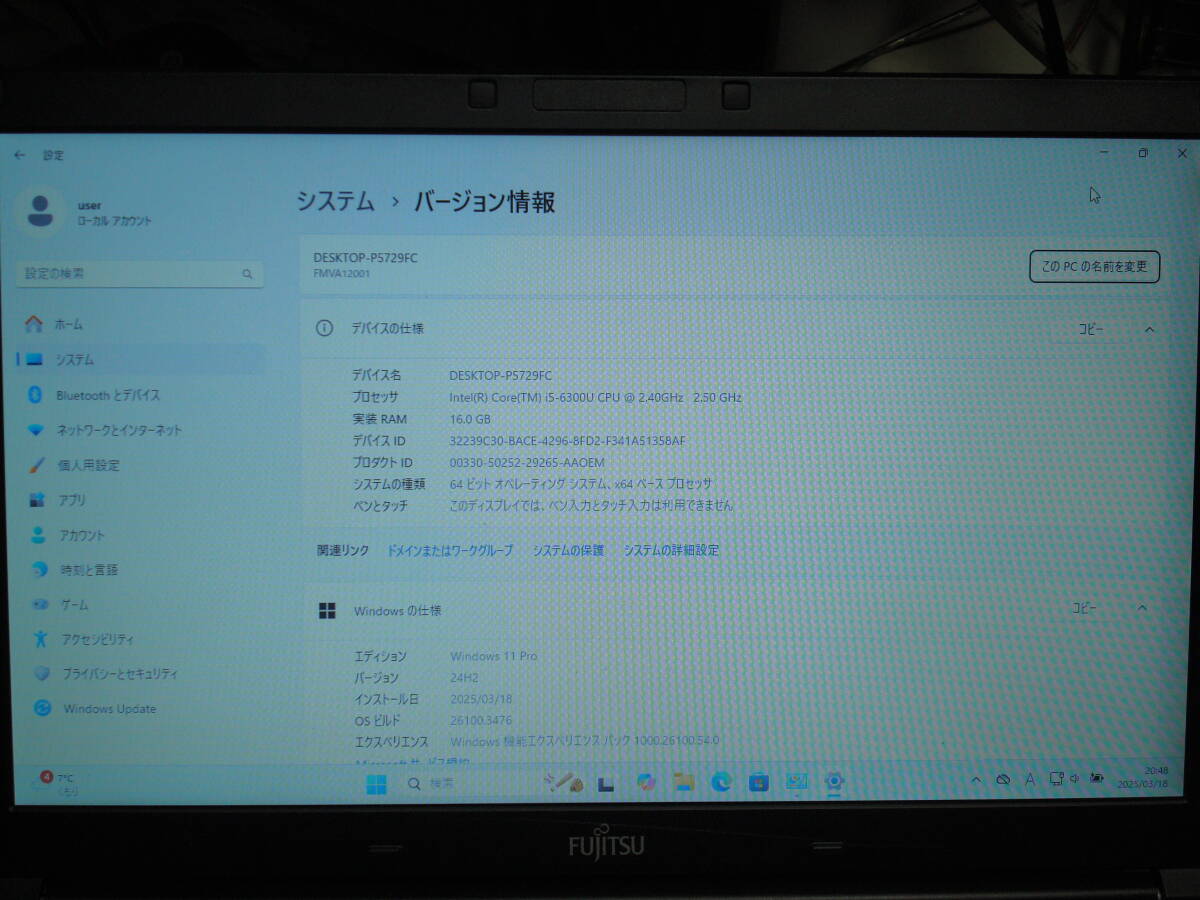
Task: Select the processor text i5-6300U
Action: 596,397
